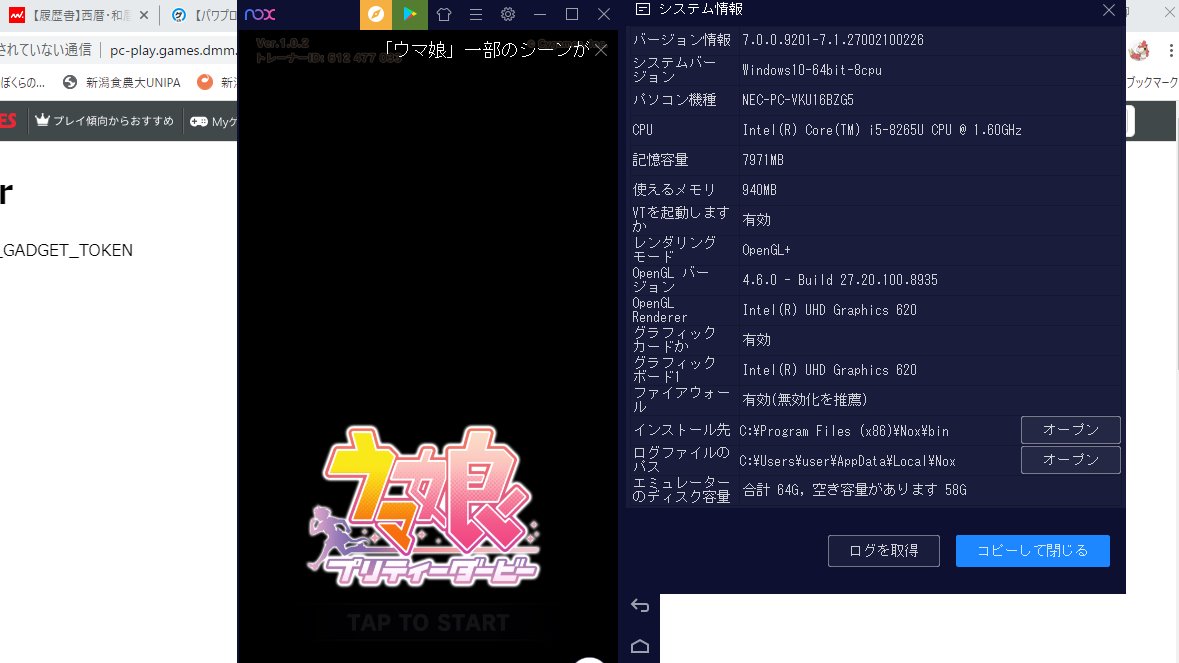1179x663 pixels.
Task: Click the browser address bar pc-play.games.dmm
Action: coord(173,50)
